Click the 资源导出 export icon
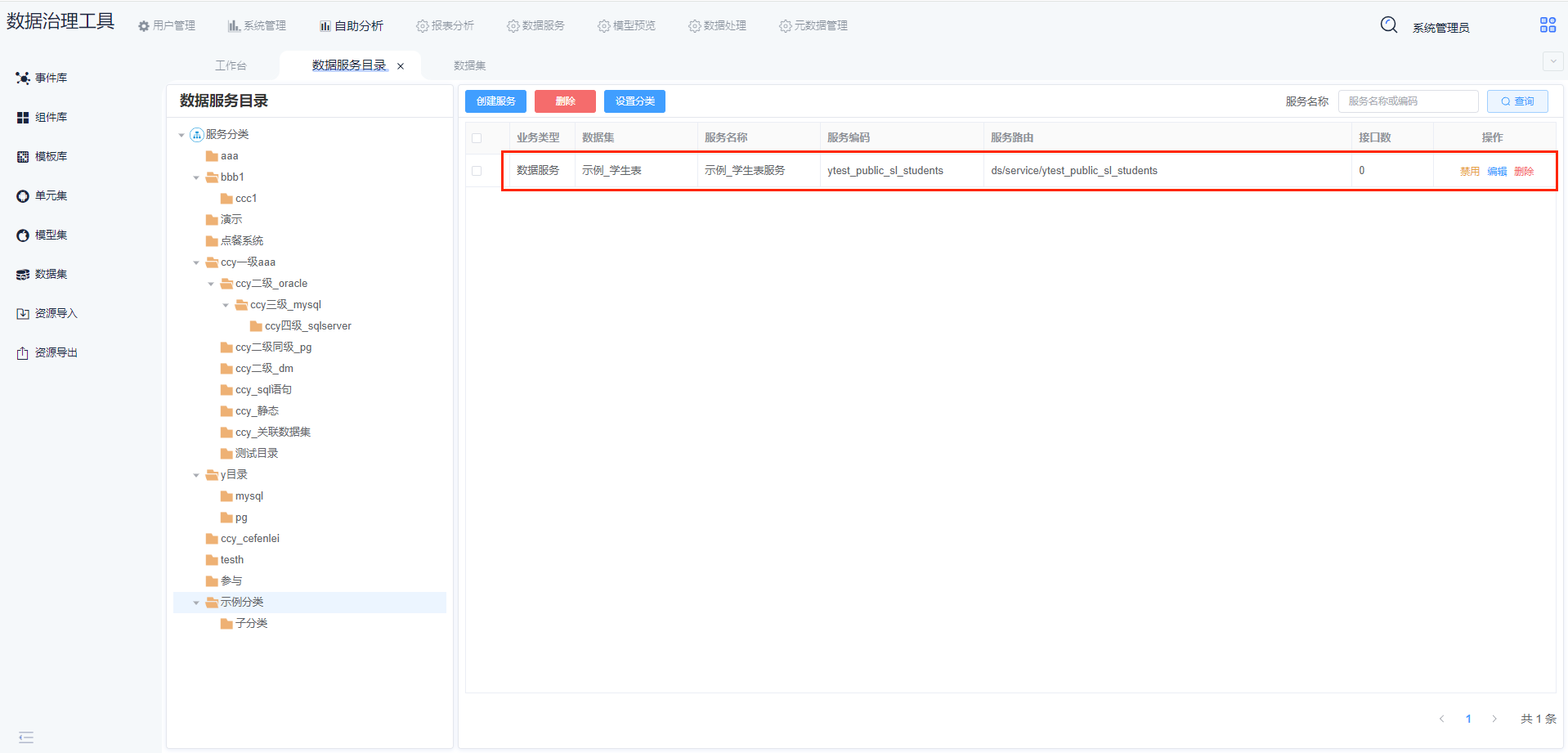Image resolution: width=1568 pixels, height=753 pixels. (x=23, y=353)
